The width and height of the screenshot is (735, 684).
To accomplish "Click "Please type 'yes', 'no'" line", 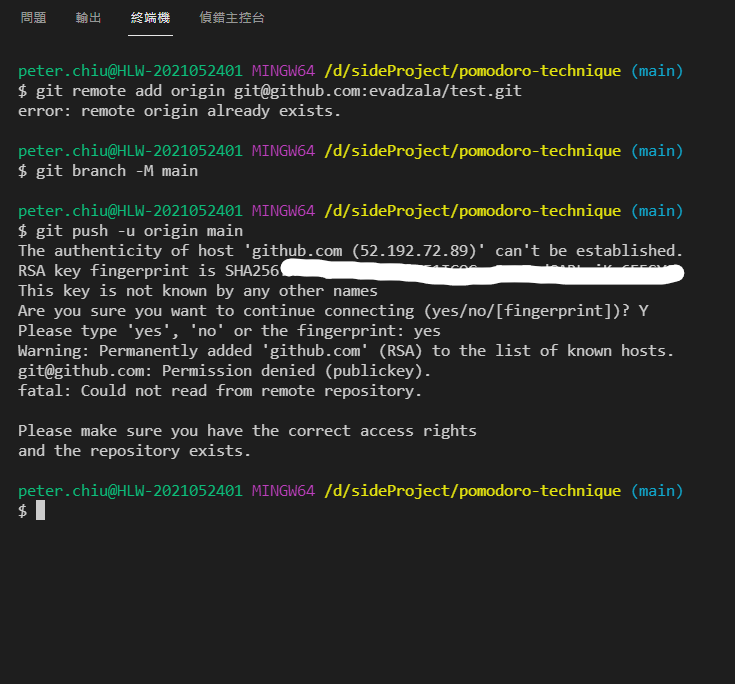I will pos(229,331).
